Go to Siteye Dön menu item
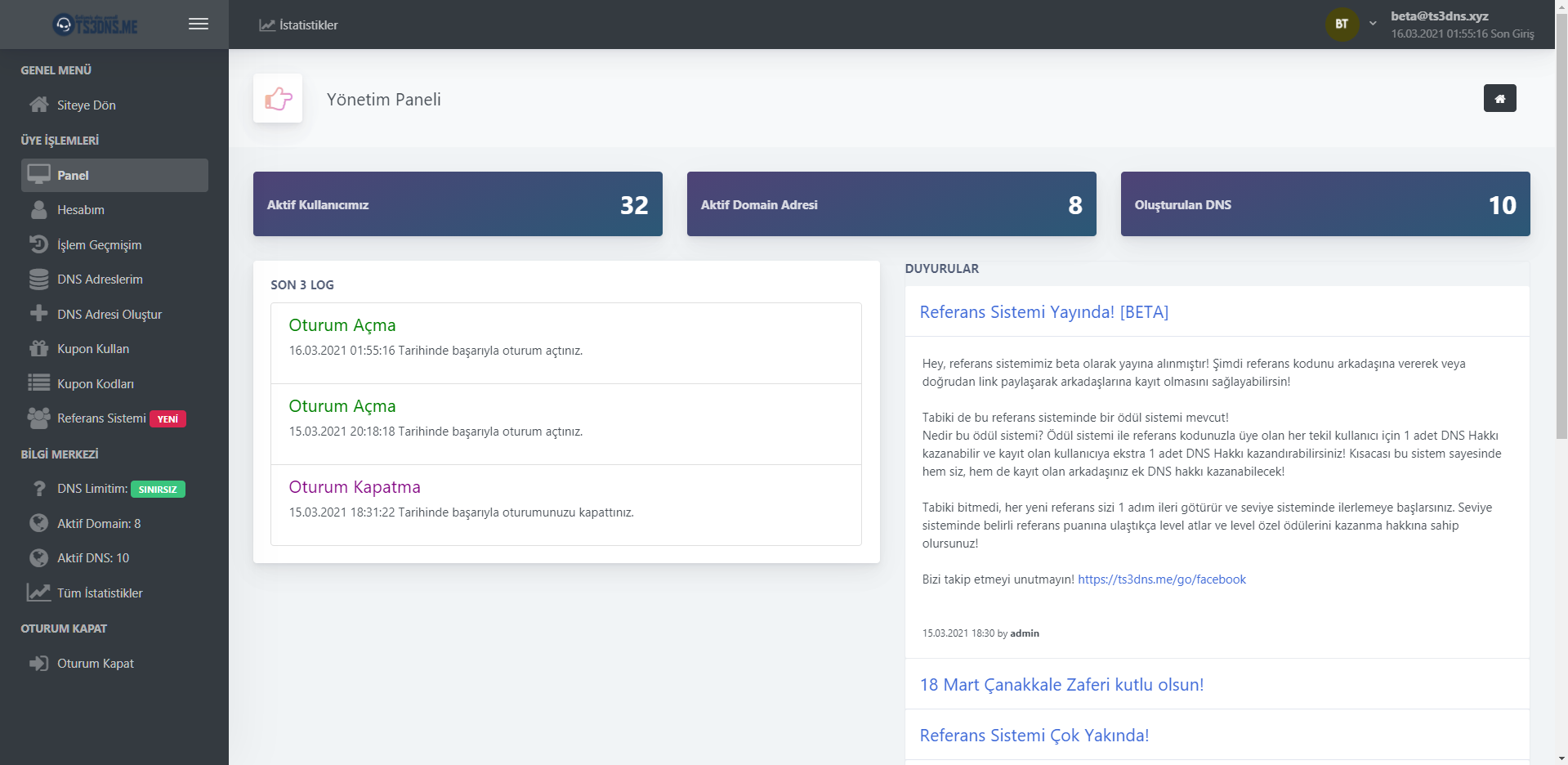The height and width of the screenshot is (765, 1568). coord(114,105)
